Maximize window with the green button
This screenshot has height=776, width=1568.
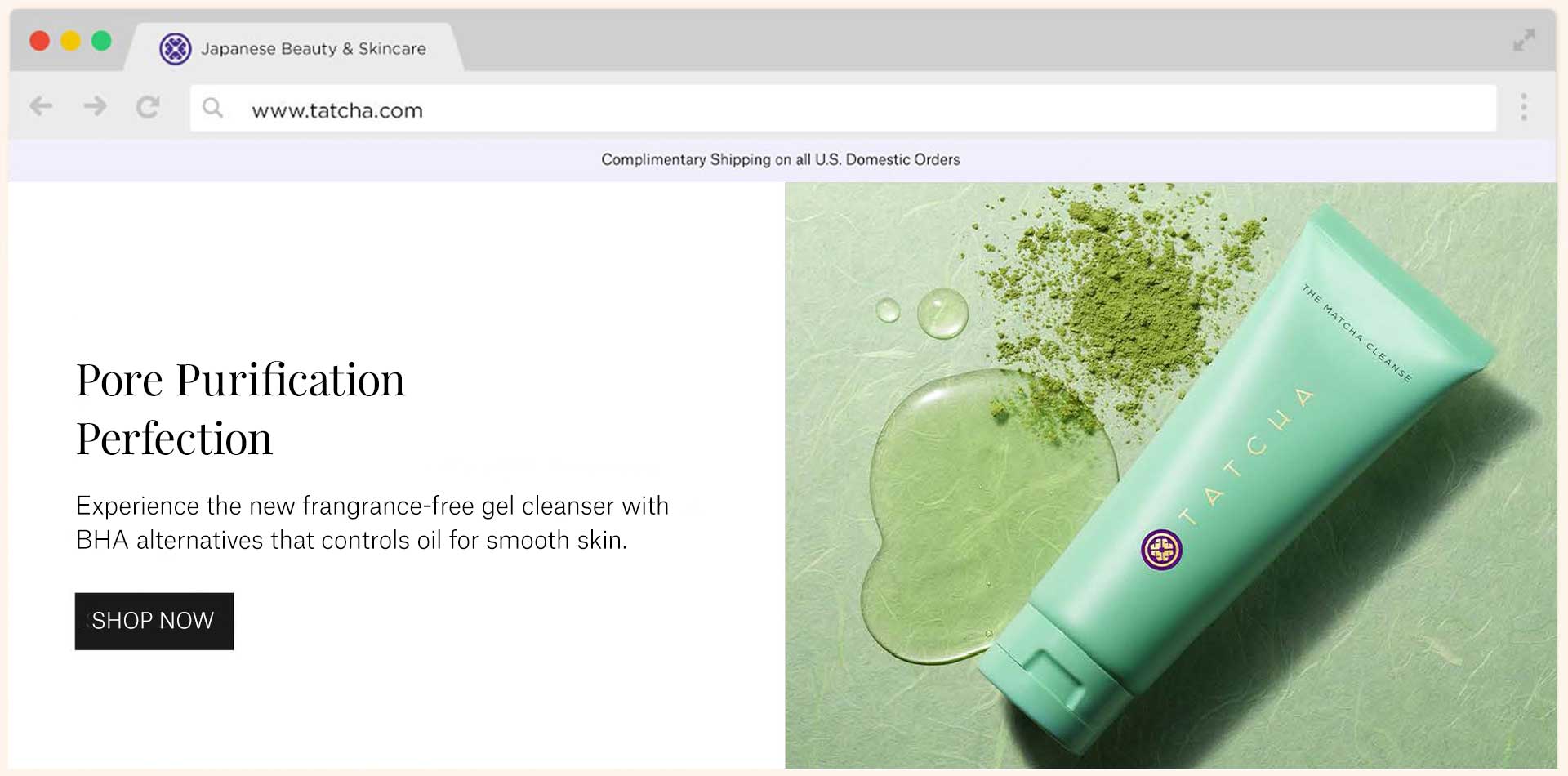(101, 41)
